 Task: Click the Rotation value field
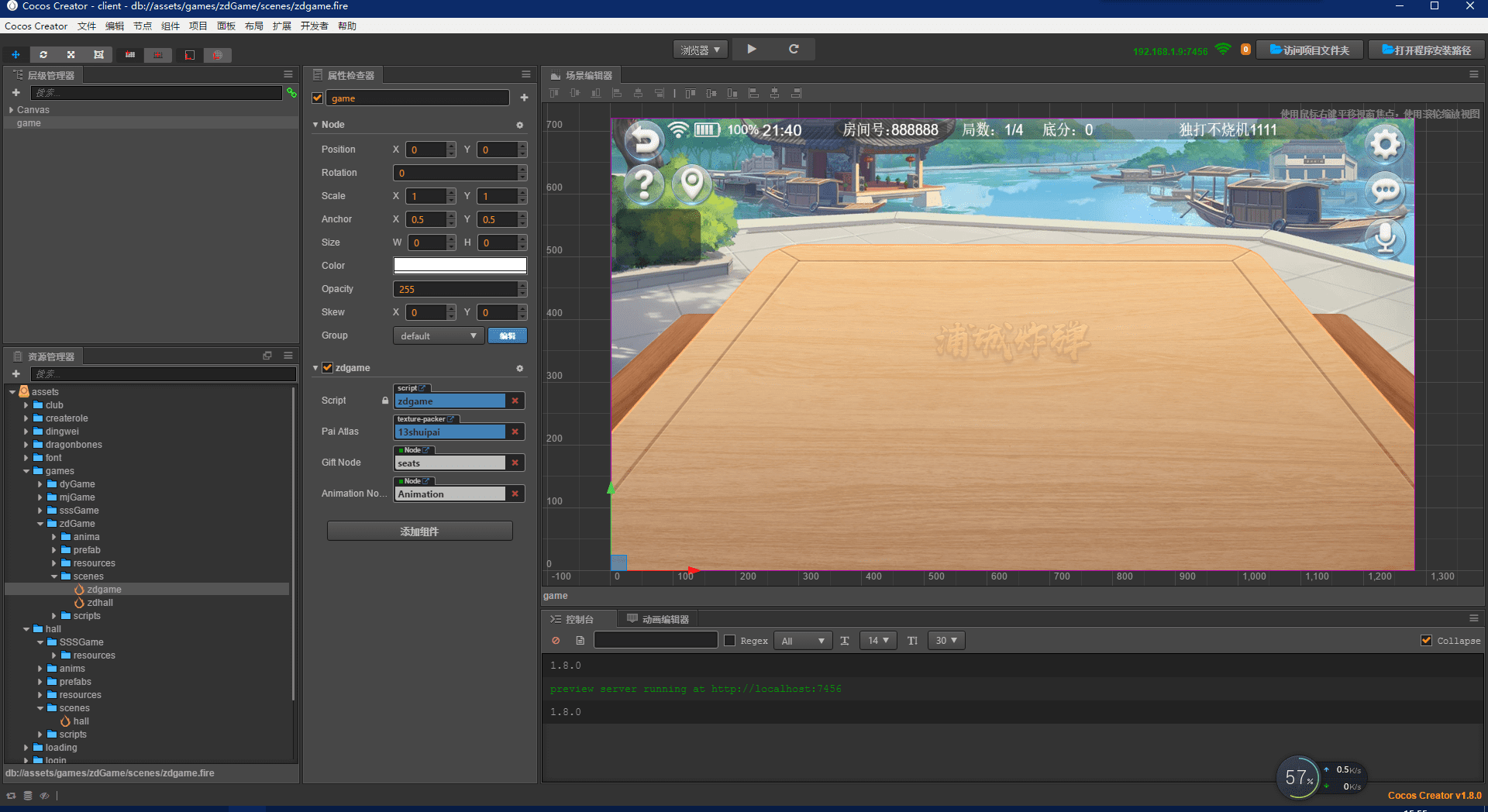456,173
